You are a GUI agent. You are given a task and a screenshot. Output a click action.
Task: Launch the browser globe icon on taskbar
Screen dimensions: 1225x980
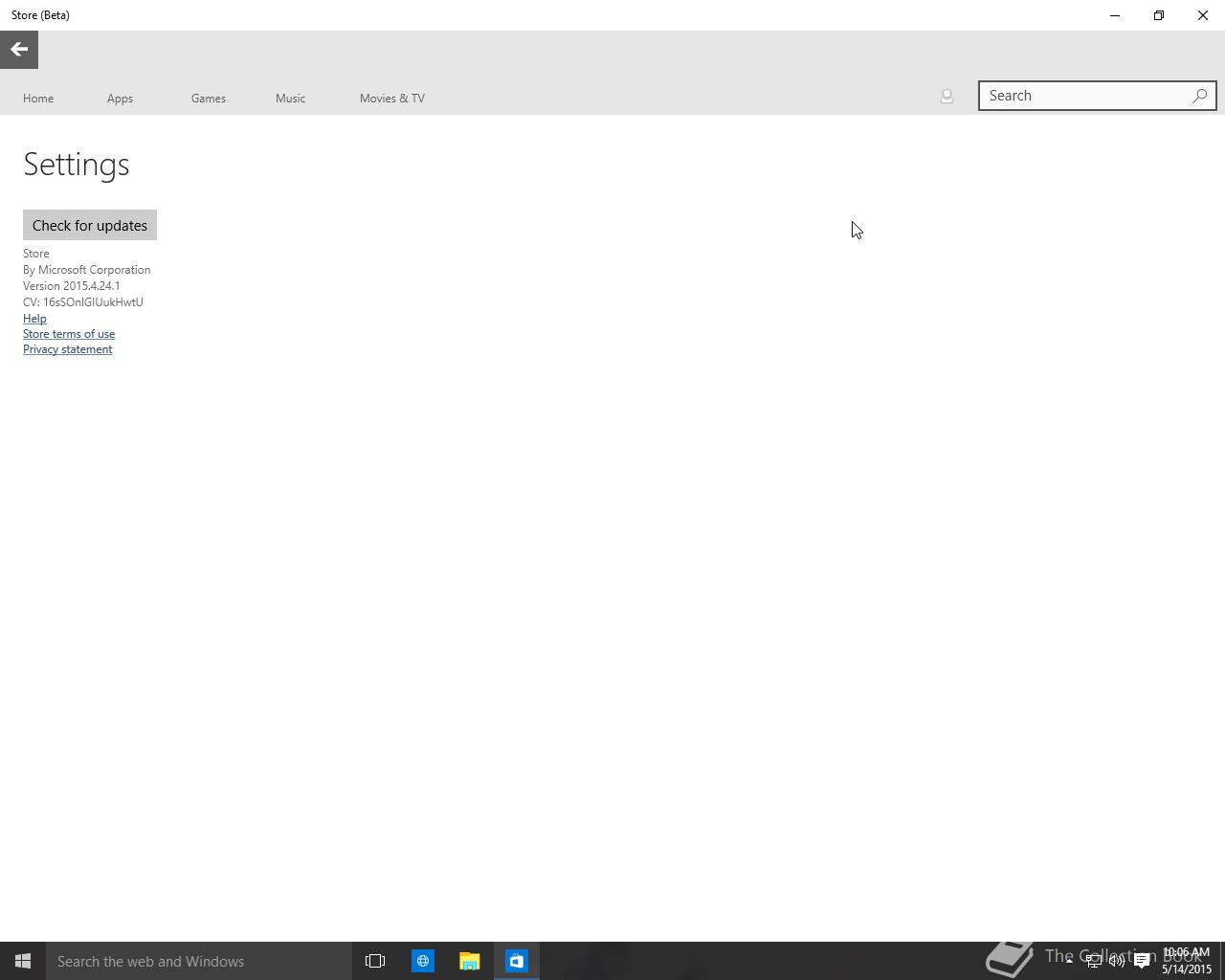(422, 961)
